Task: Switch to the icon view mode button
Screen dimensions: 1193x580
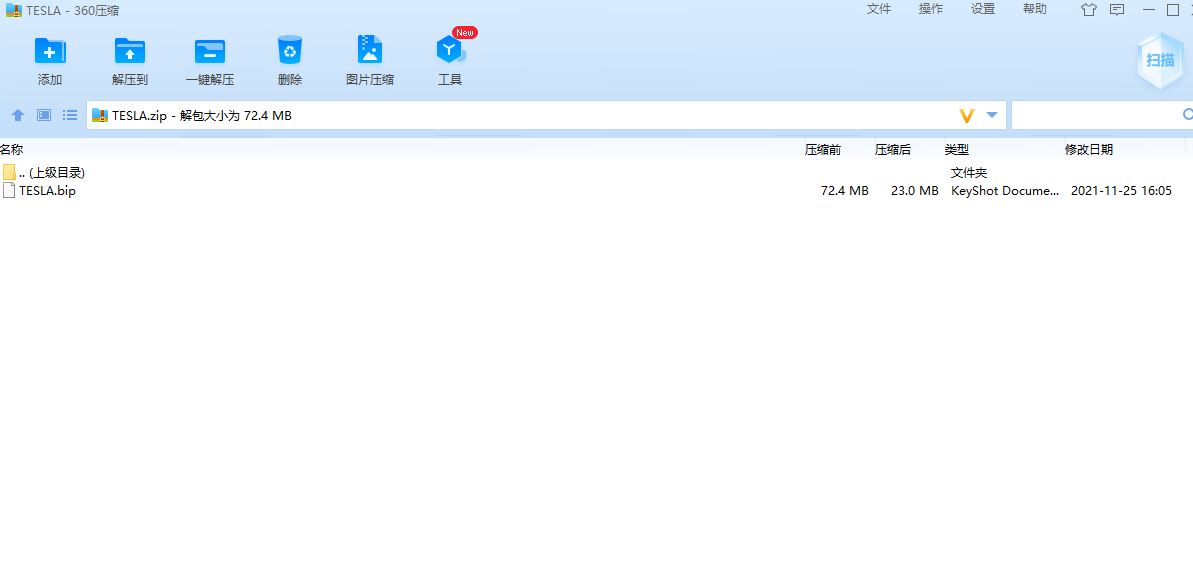Action: click(x=44, y=115)
